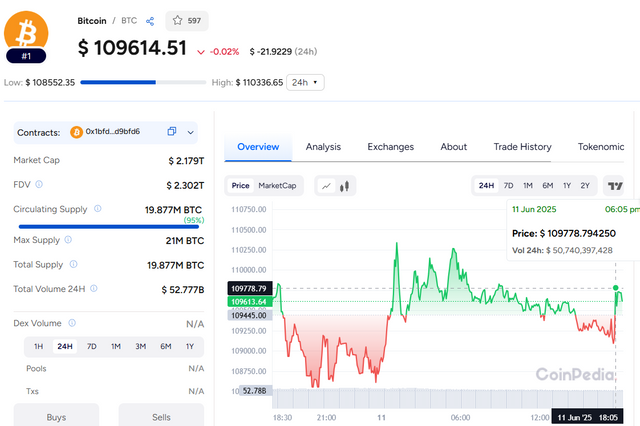Click the #1 rank badge
The image size is (640, 426).
click(x=26, y=56)
